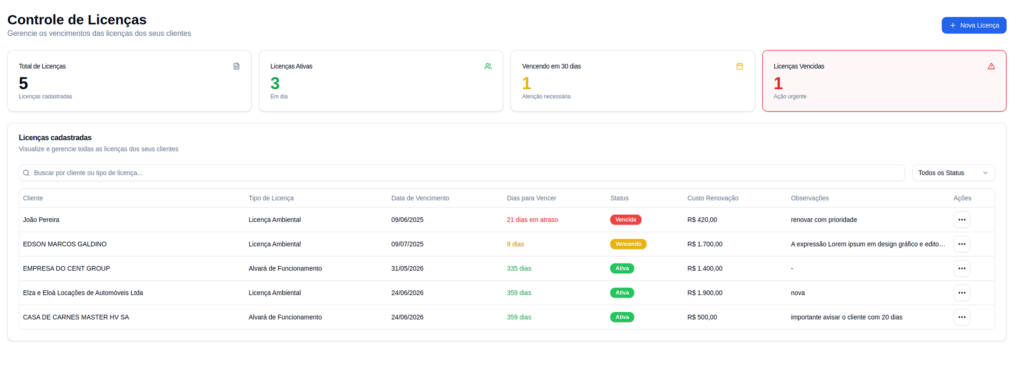Select Elza e Eloá Locações de Automóveis Ltda
Viewport: 1024px width, 375px height.
[83, 293]
